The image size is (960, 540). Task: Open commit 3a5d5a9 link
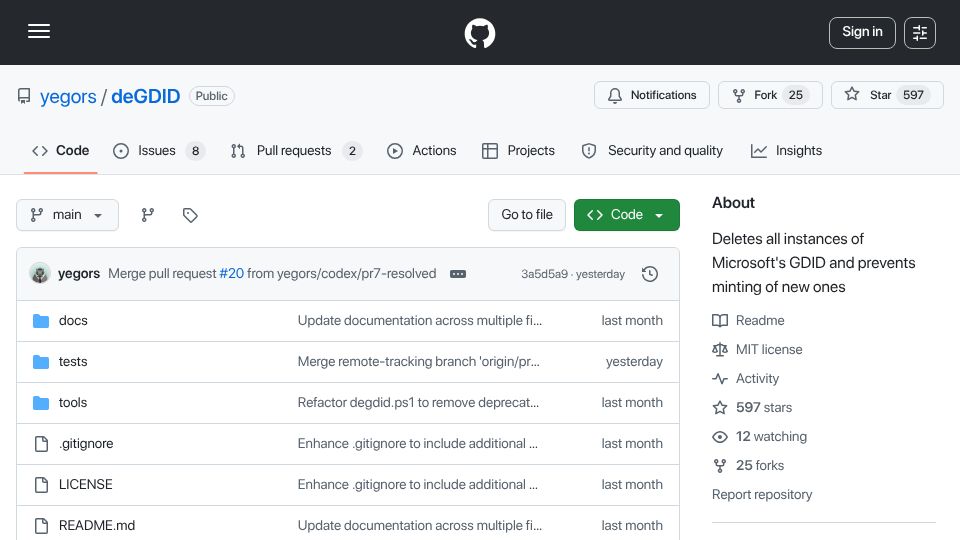tap(544, 274)
